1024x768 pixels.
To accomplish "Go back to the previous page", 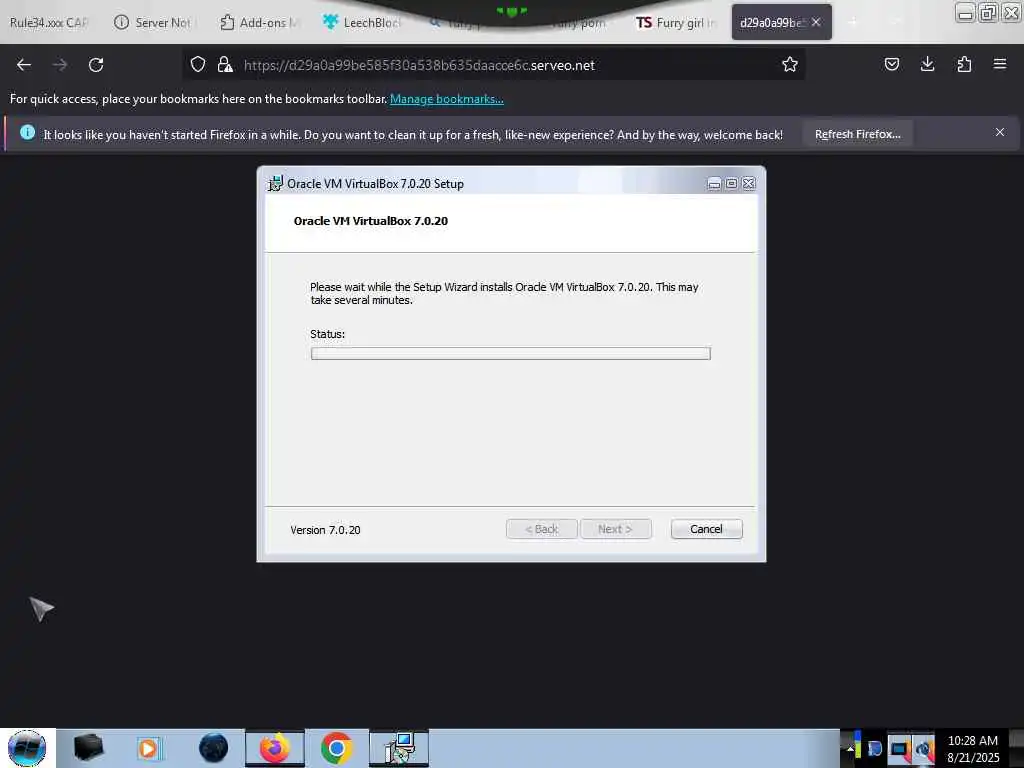I will coord(24,65).
